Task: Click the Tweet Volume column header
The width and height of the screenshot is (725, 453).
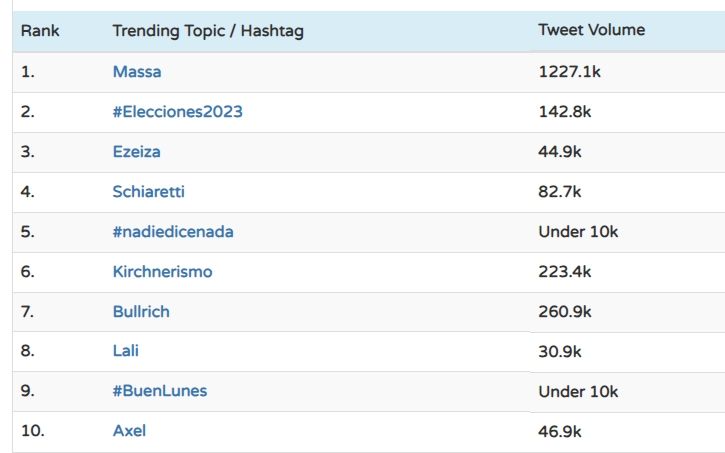Action: click(591, 30)
